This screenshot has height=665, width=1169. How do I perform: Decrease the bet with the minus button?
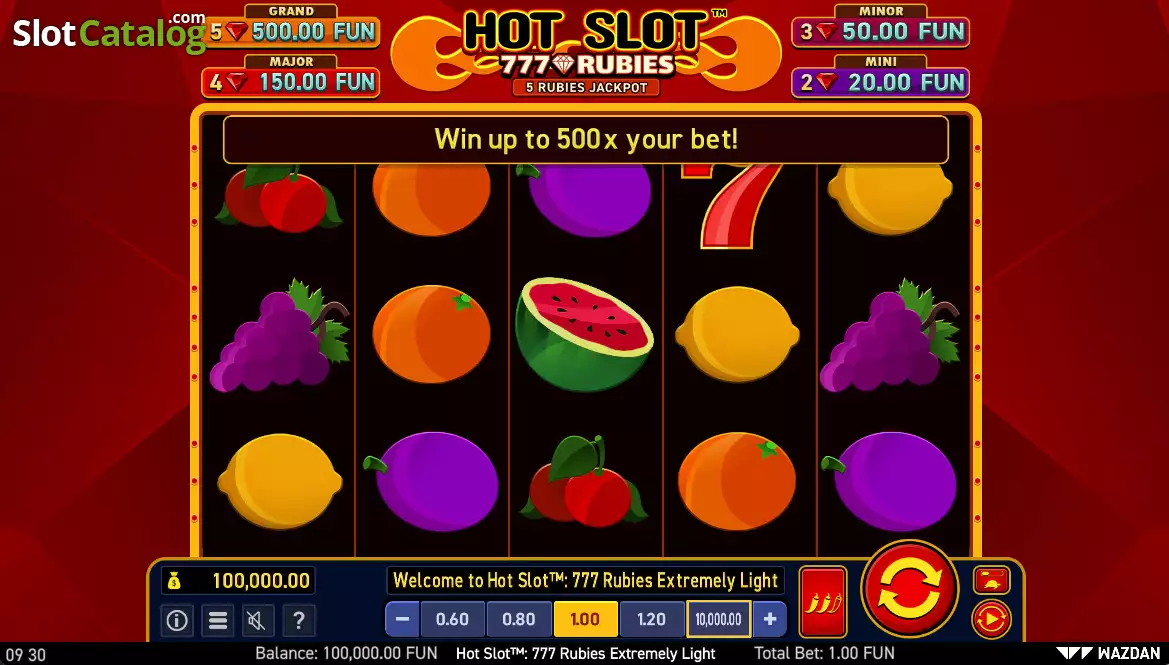click(402, 620)
